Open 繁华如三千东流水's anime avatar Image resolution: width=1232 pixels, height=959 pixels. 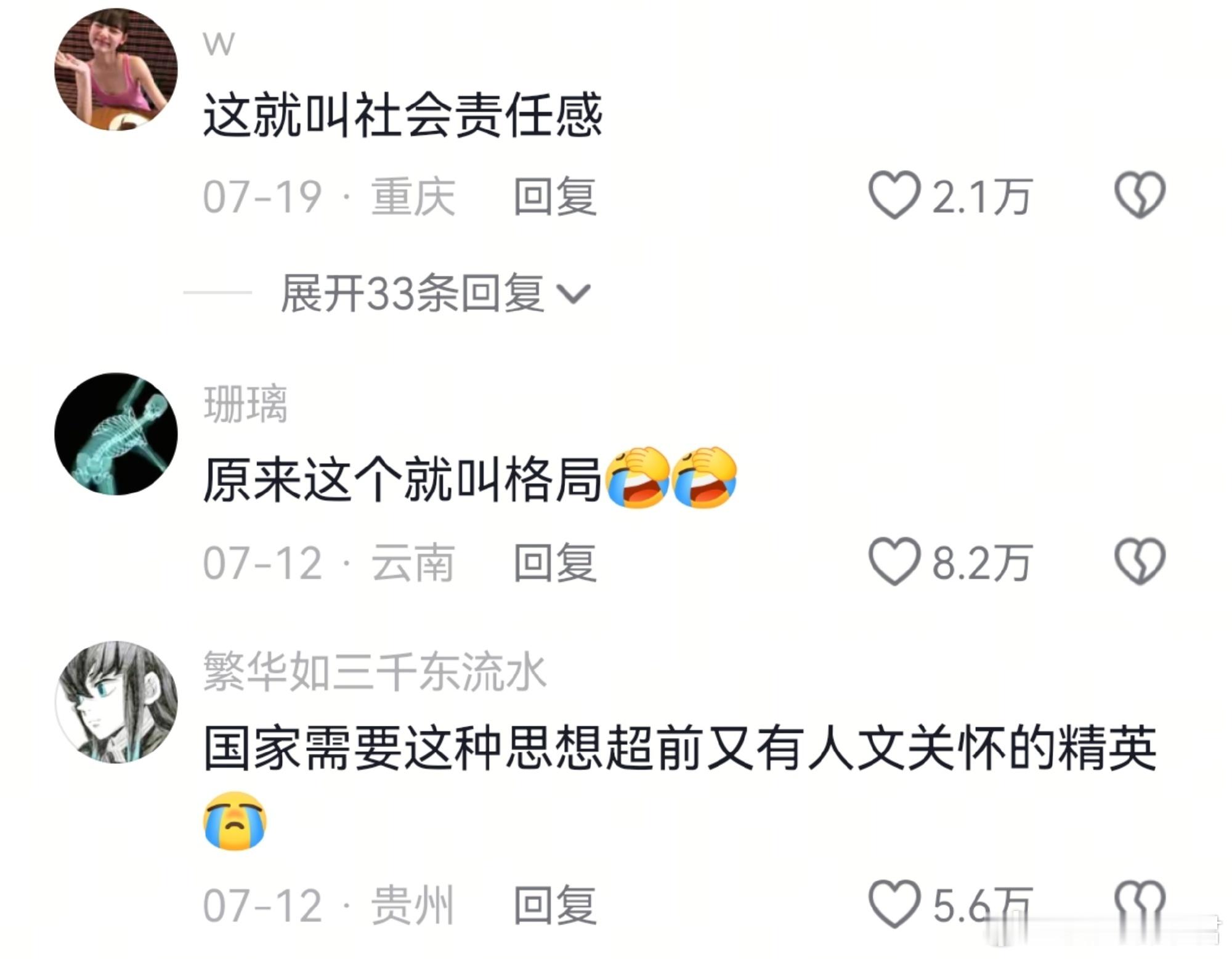click(116, 702)
